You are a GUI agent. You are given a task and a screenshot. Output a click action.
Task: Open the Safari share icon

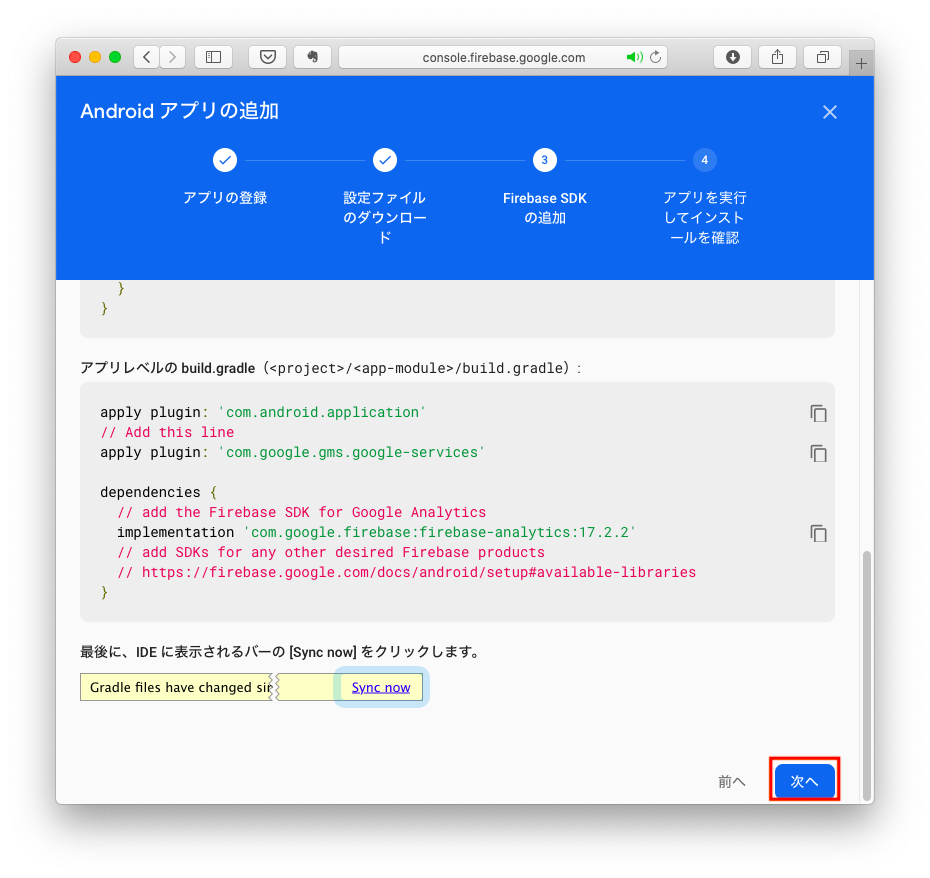[x=778, y=57]
